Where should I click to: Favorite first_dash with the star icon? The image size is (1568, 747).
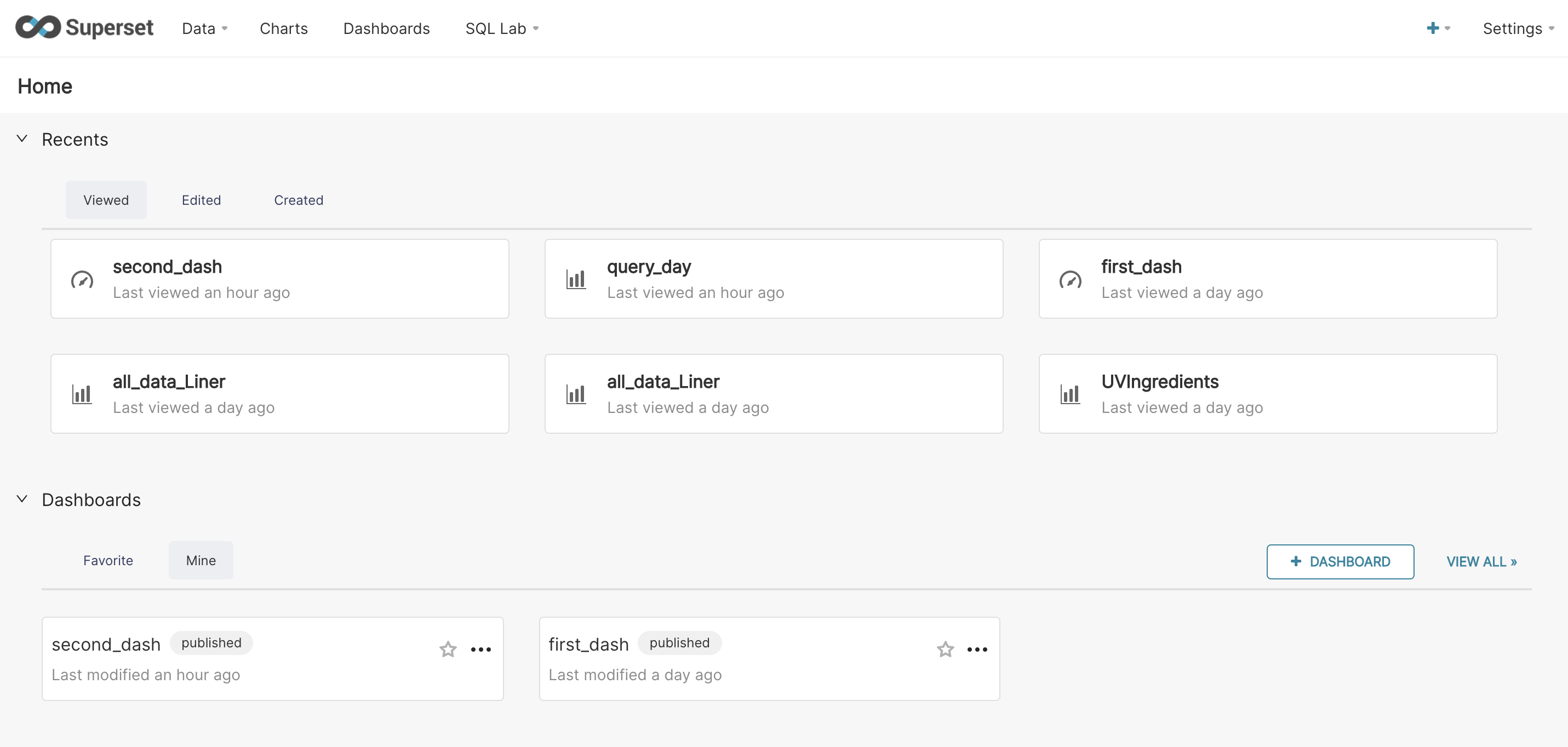pos(945,649)
